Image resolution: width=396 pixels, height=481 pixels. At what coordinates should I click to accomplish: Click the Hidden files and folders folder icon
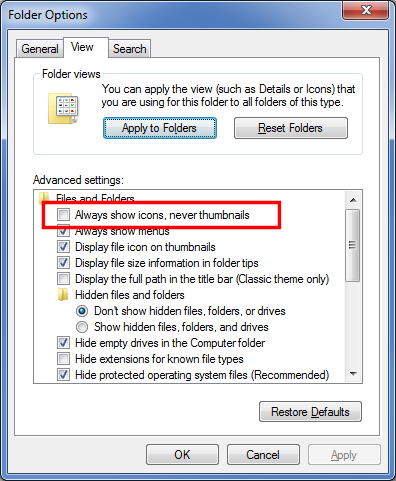63,295
